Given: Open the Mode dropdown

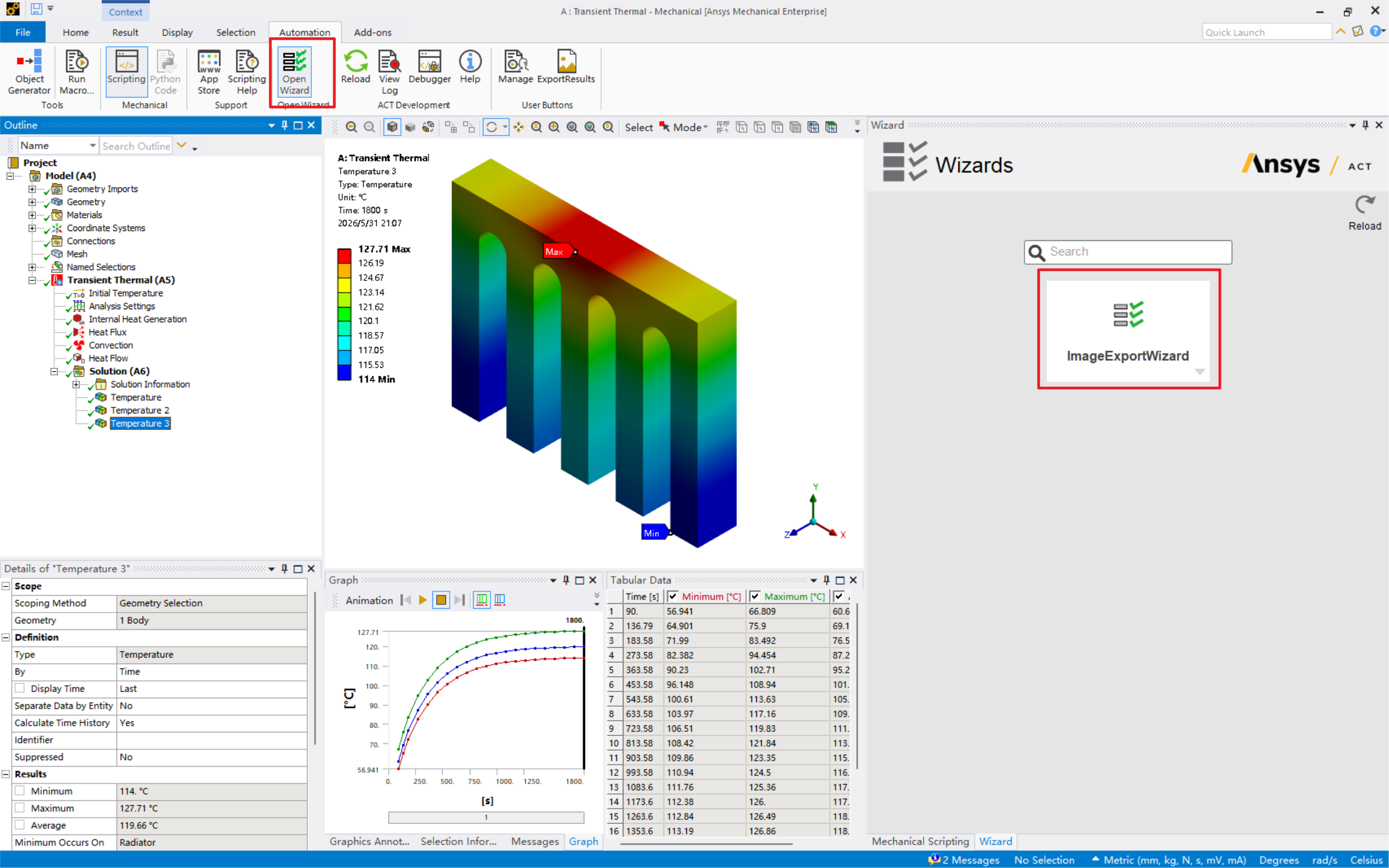Looking at the screenshot, I should click(x=684, y=127).
